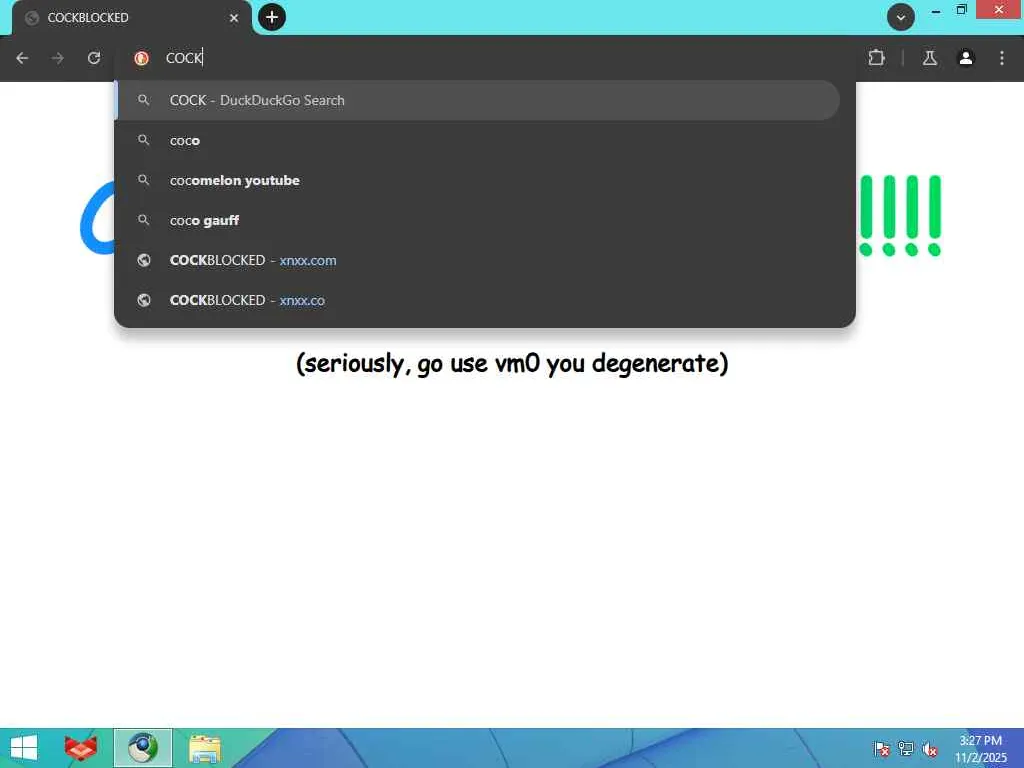Click the browser back arrow

(x=22, y=58)
